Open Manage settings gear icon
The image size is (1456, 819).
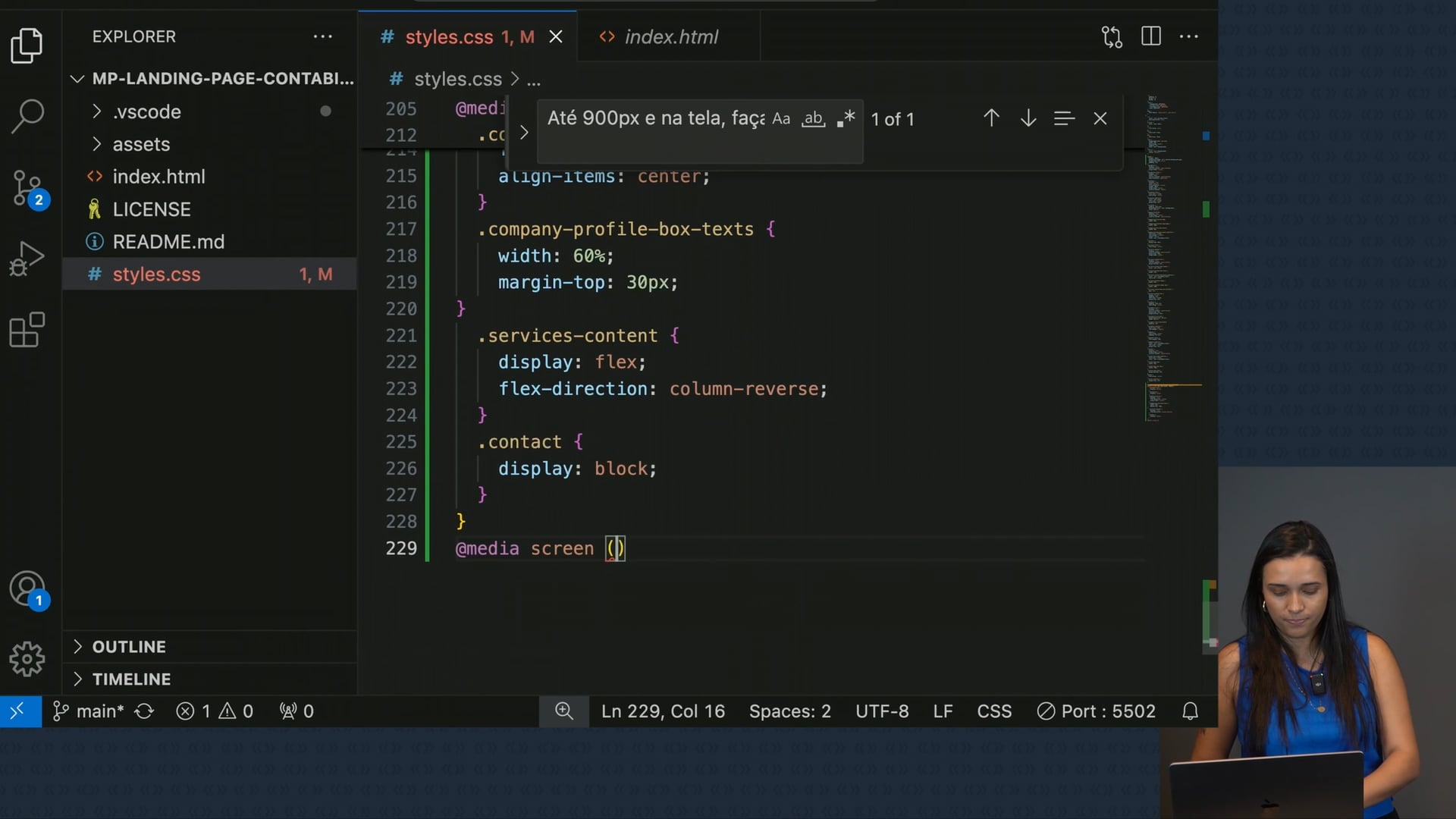27,659
